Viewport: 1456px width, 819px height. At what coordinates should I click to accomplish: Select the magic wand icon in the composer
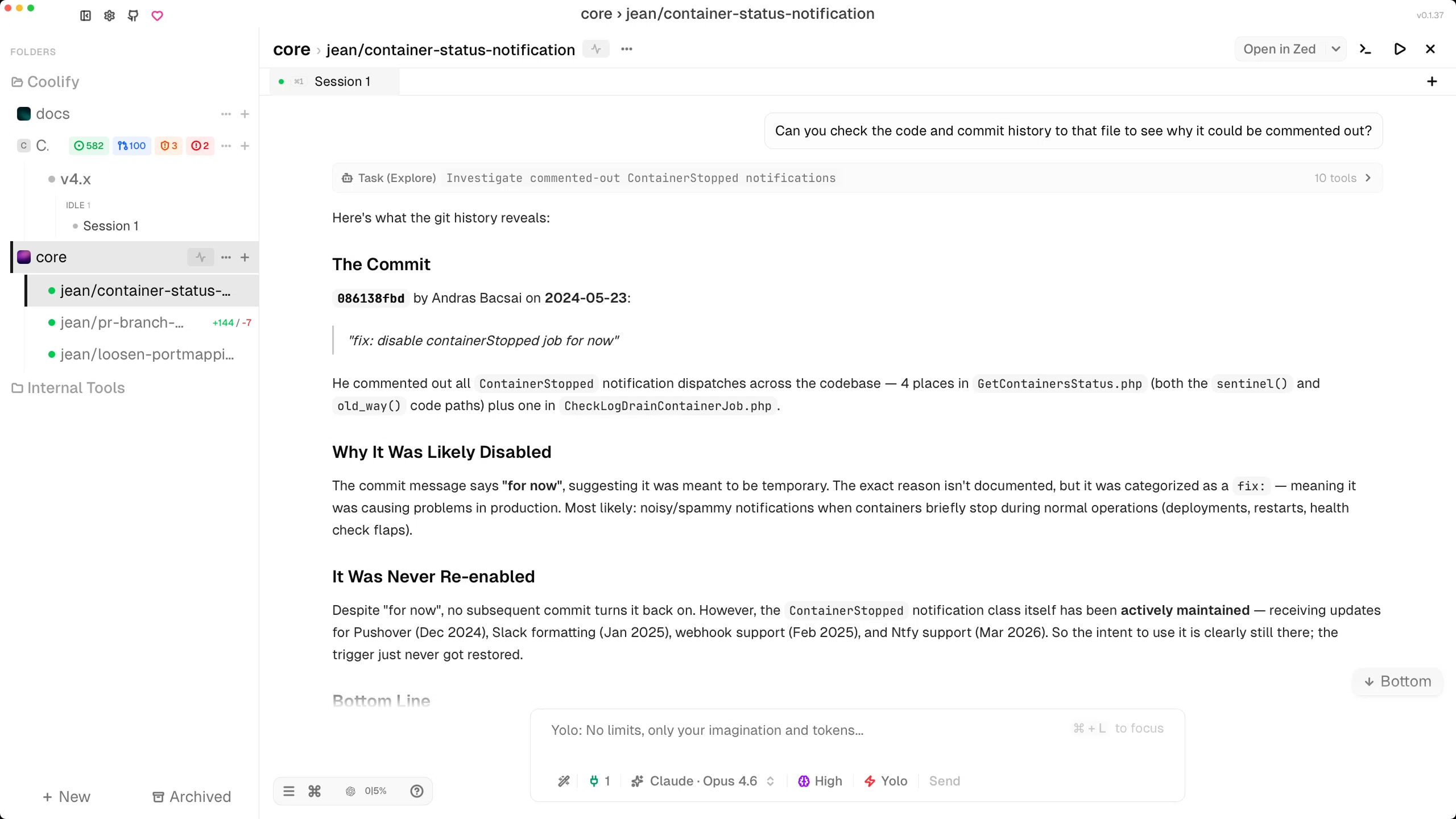[x=563, y=781]
